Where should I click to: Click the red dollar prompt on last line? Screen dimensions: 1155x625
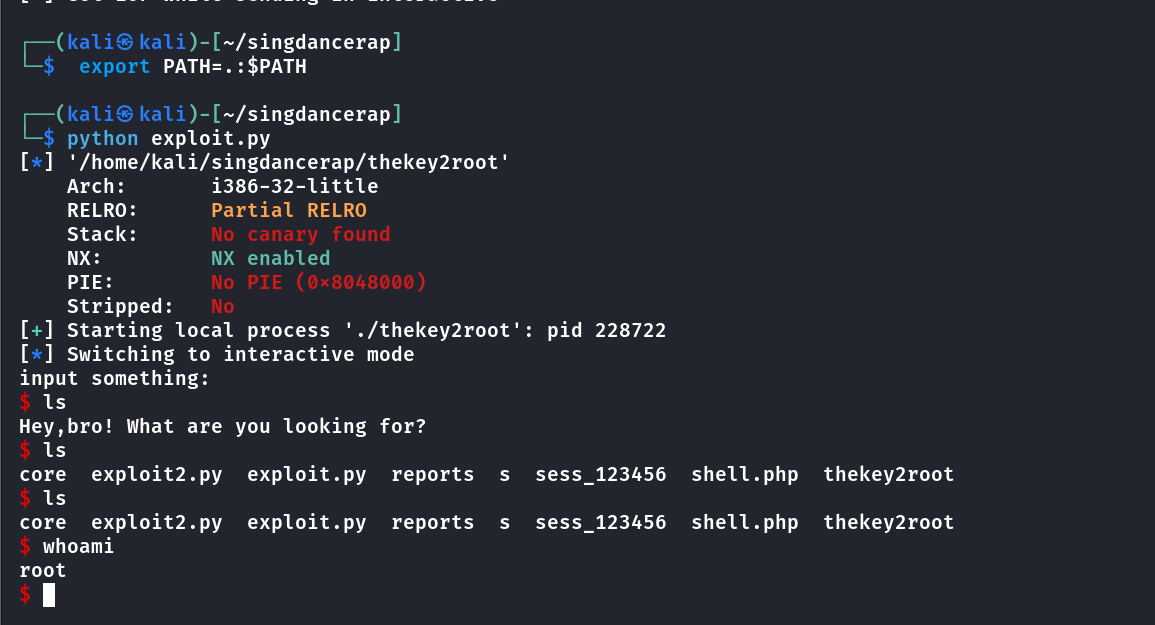25,594
